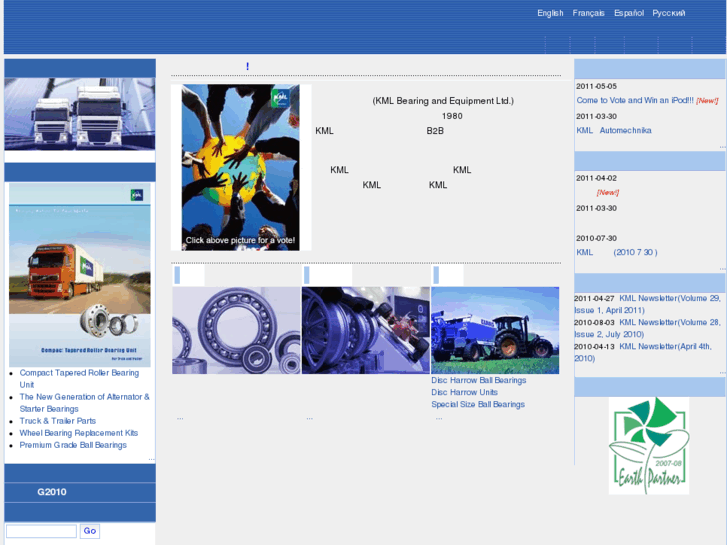The image size is (727, 545).
Task: Open Special Size Ball Bearings link
Action: [478, 404]
